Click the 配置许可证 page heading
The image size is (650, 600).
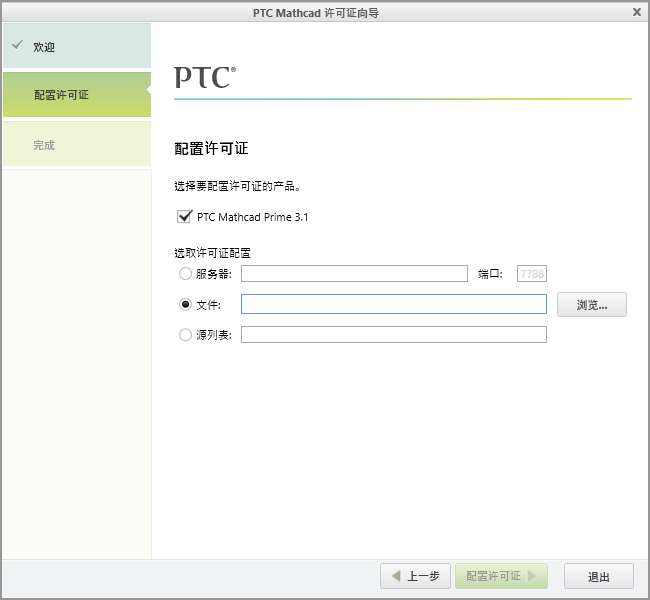click(211, 148)
